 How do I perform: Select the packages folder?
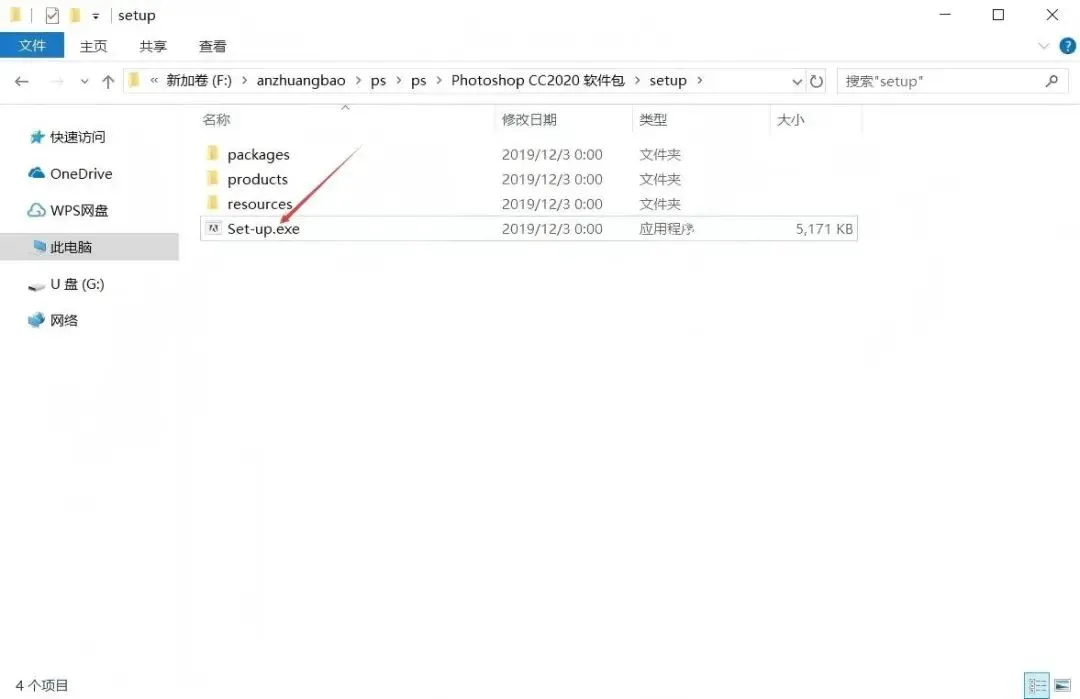(x=258, y=154)
